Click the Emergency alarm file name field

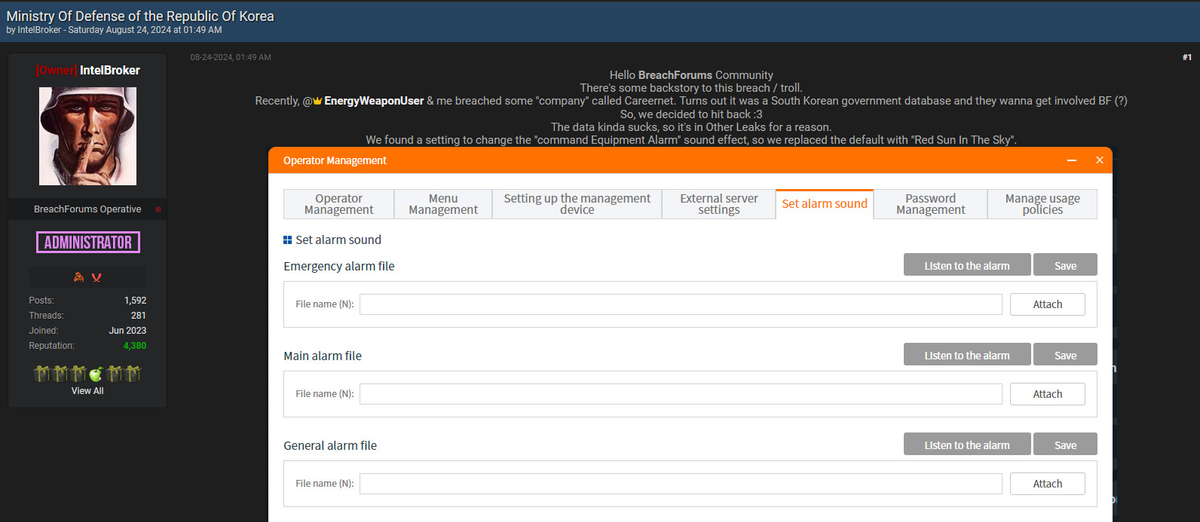tap(681, 304)
